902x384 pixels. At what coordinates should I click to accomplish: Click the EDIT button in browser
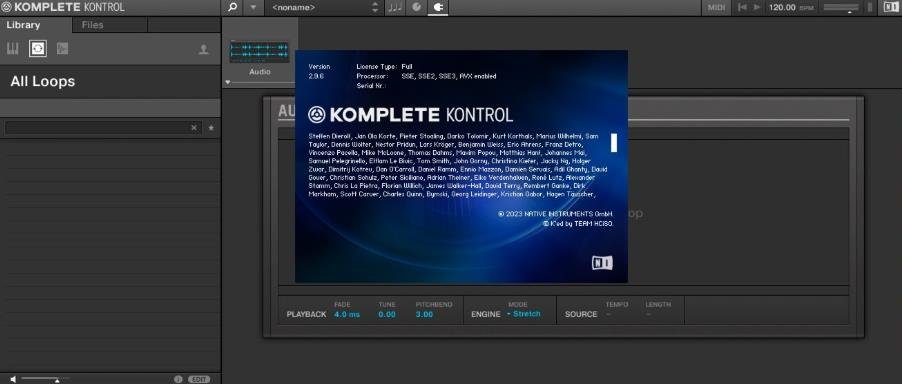(x=199, y=379)
